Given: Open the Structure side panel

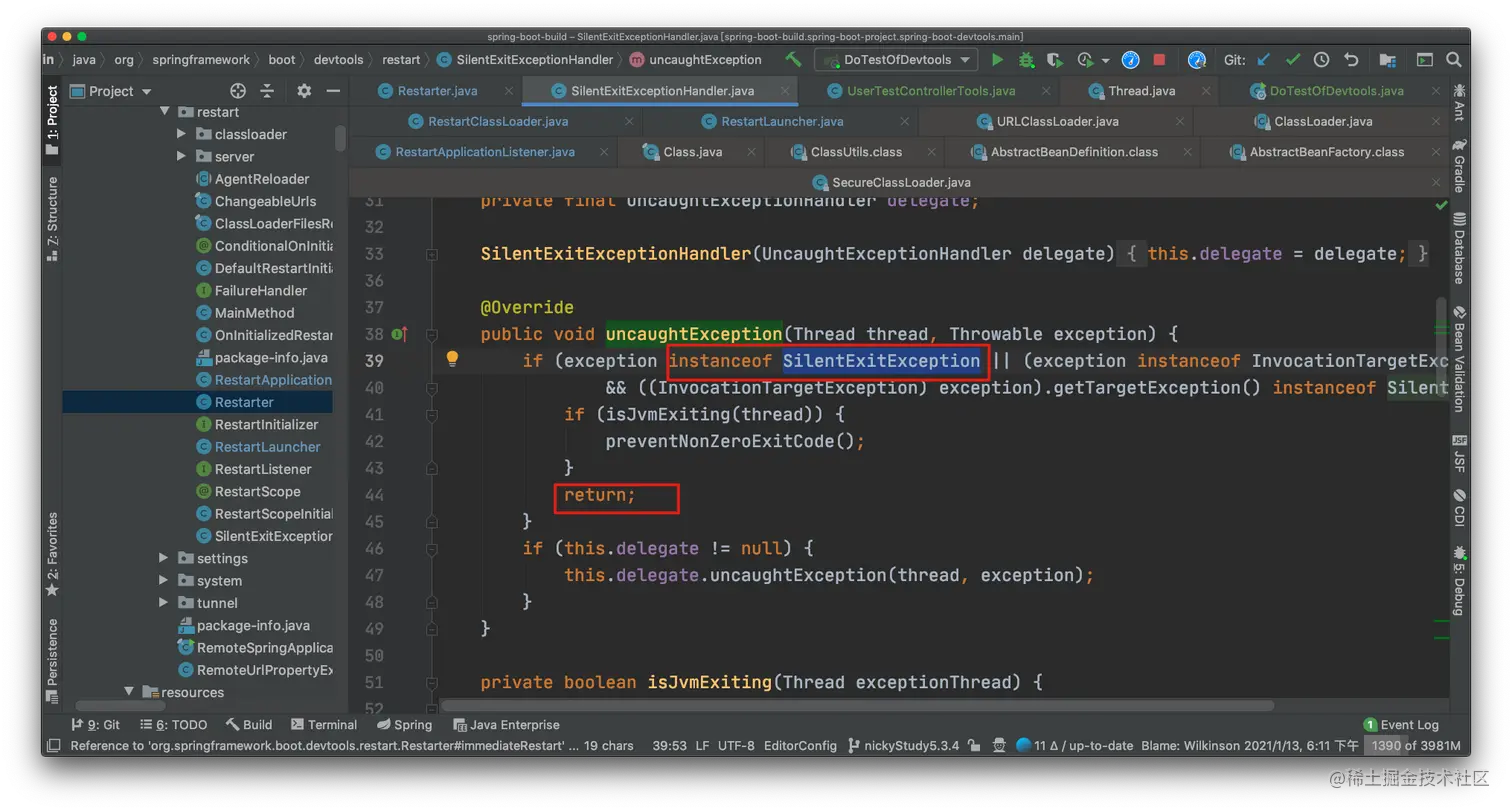Looking at the screenshot, I should (x=52, y=220).
